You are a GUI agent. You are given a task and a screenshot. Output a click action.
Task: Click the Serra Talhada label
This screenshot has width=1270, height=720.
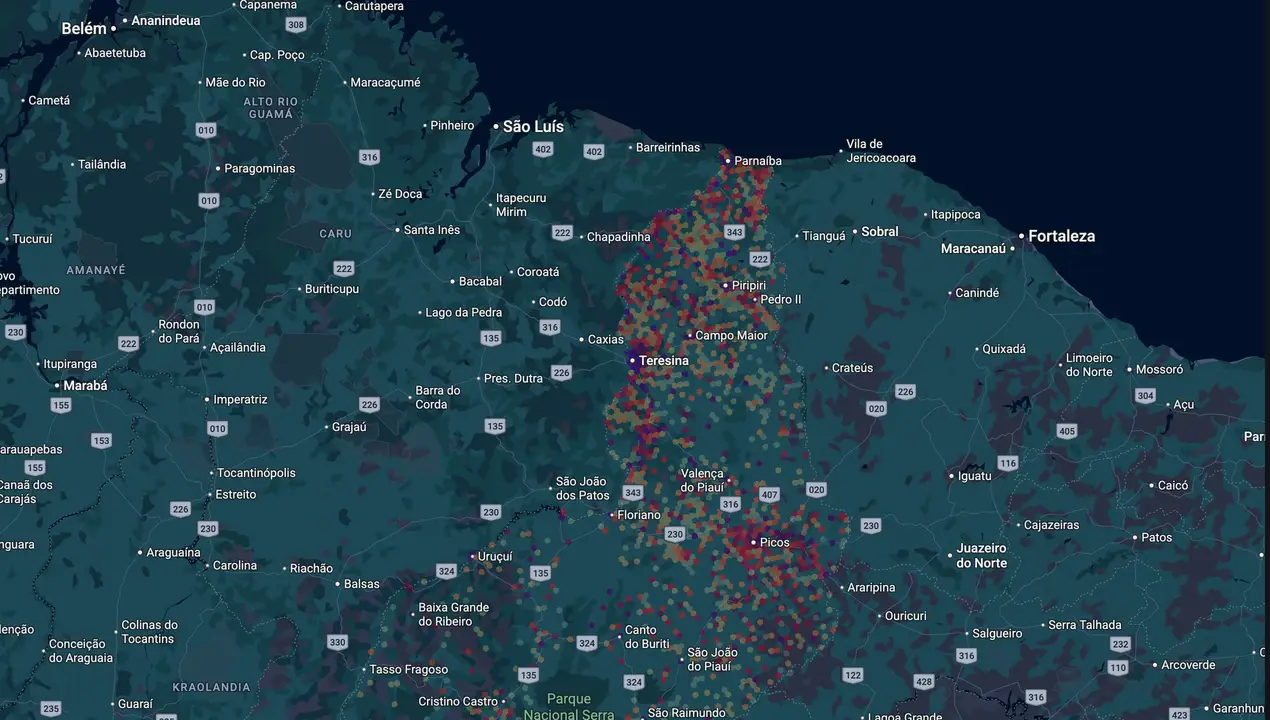(x=1085, y=626)
